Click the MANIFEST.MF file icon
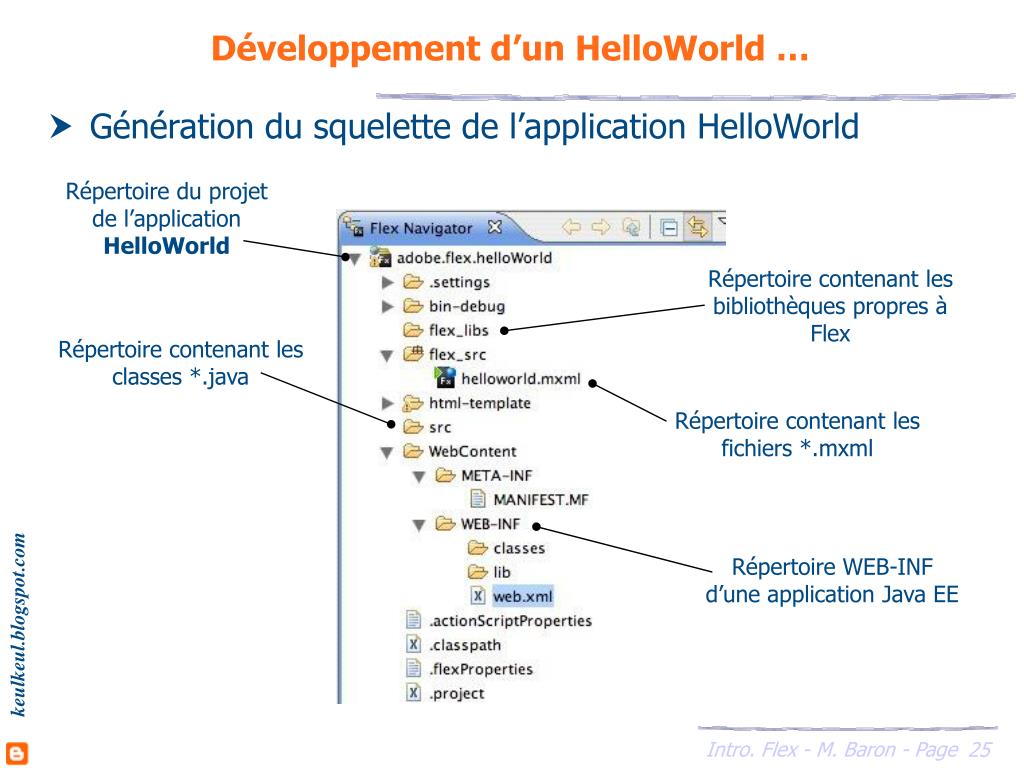Viewport: 1024px width, 768px height. click(x=478, y=499)
